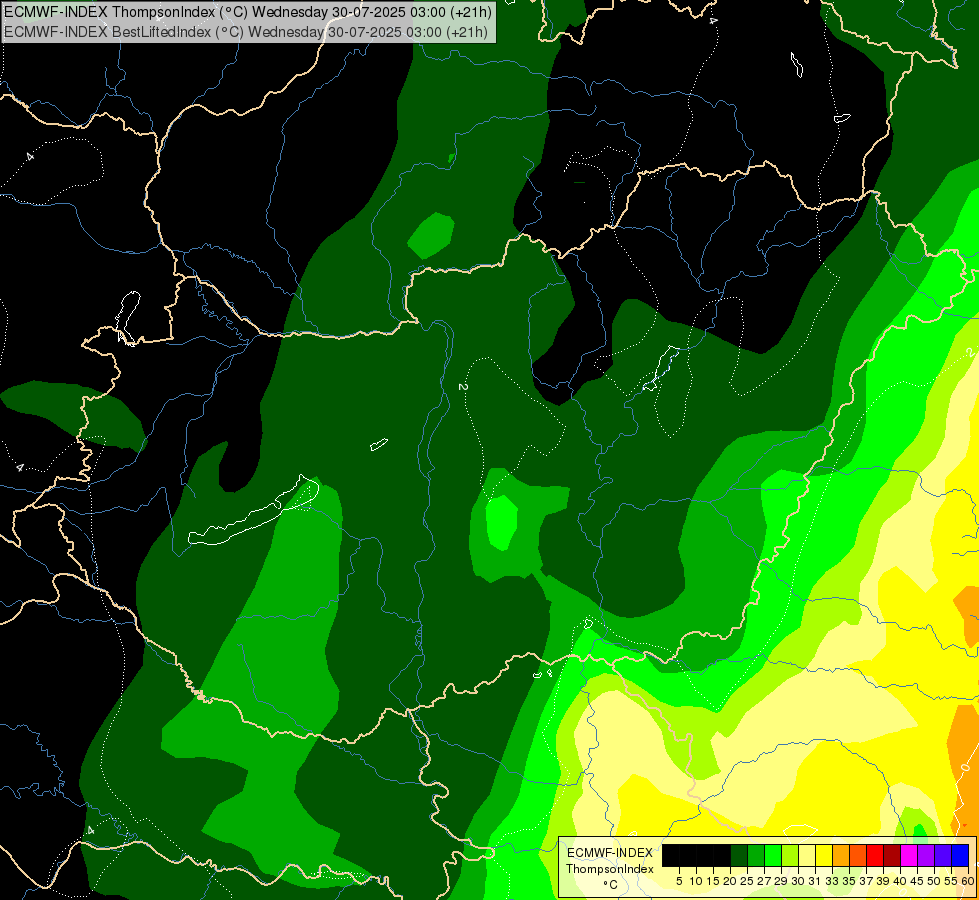Select the dark red 39–40 legend swatch
Viewport: 979px width, 900px height.
pos(892,855)
